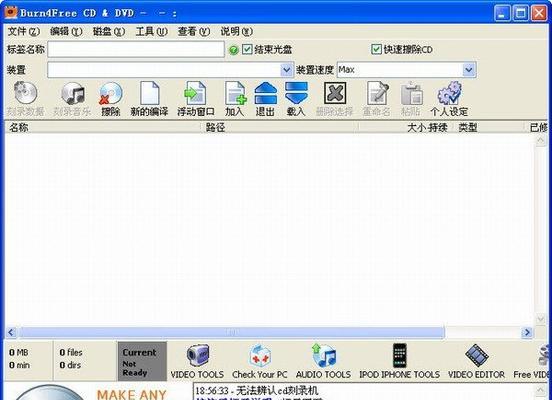The width and height of the screenshot is (552, 400).
Task: Click the 0 files count readout
Action: [71, 352]
